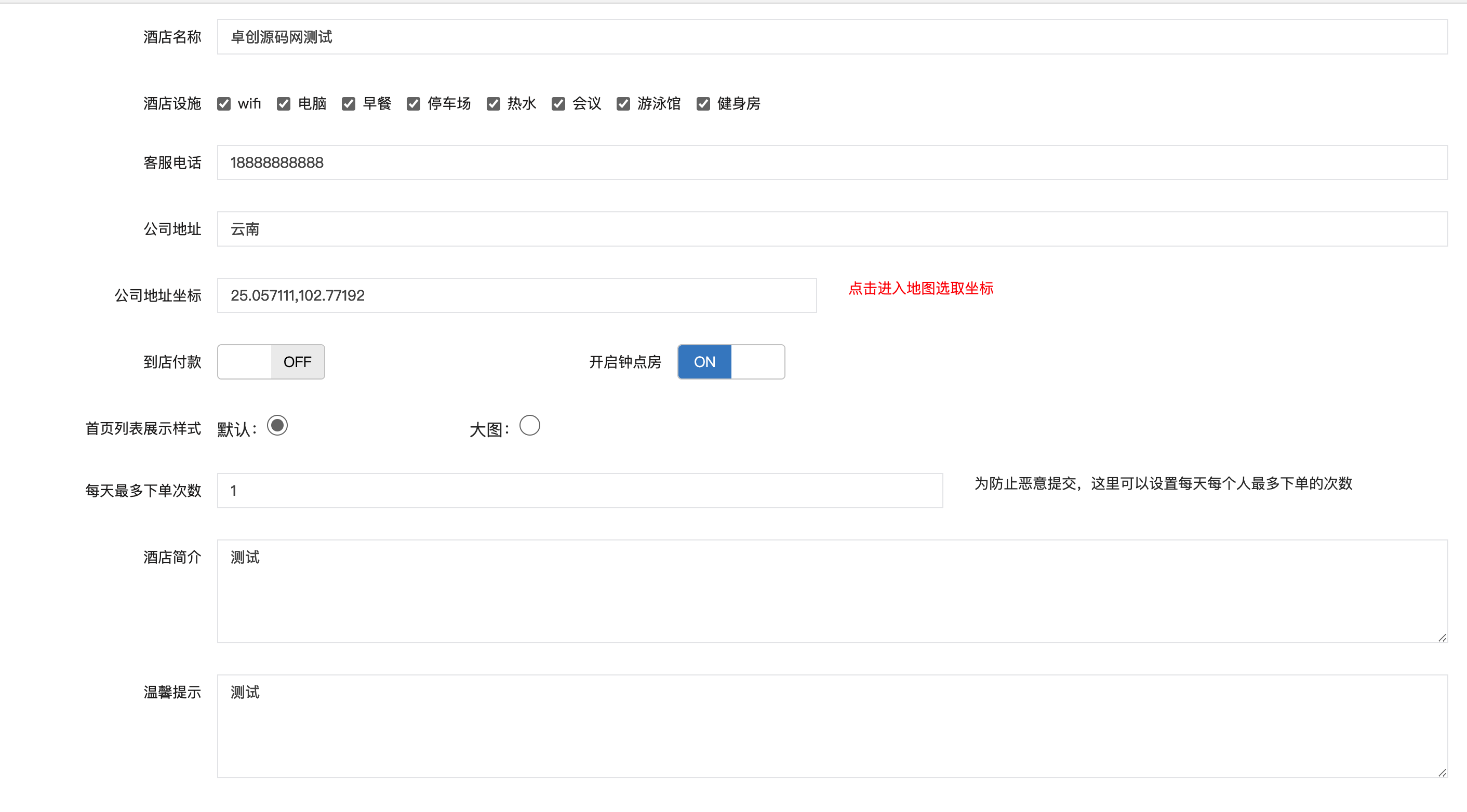Open map via 点击进入地图选取坐标 link
The height and width of the screenshot is (812, 1467).
coord(921,289)
